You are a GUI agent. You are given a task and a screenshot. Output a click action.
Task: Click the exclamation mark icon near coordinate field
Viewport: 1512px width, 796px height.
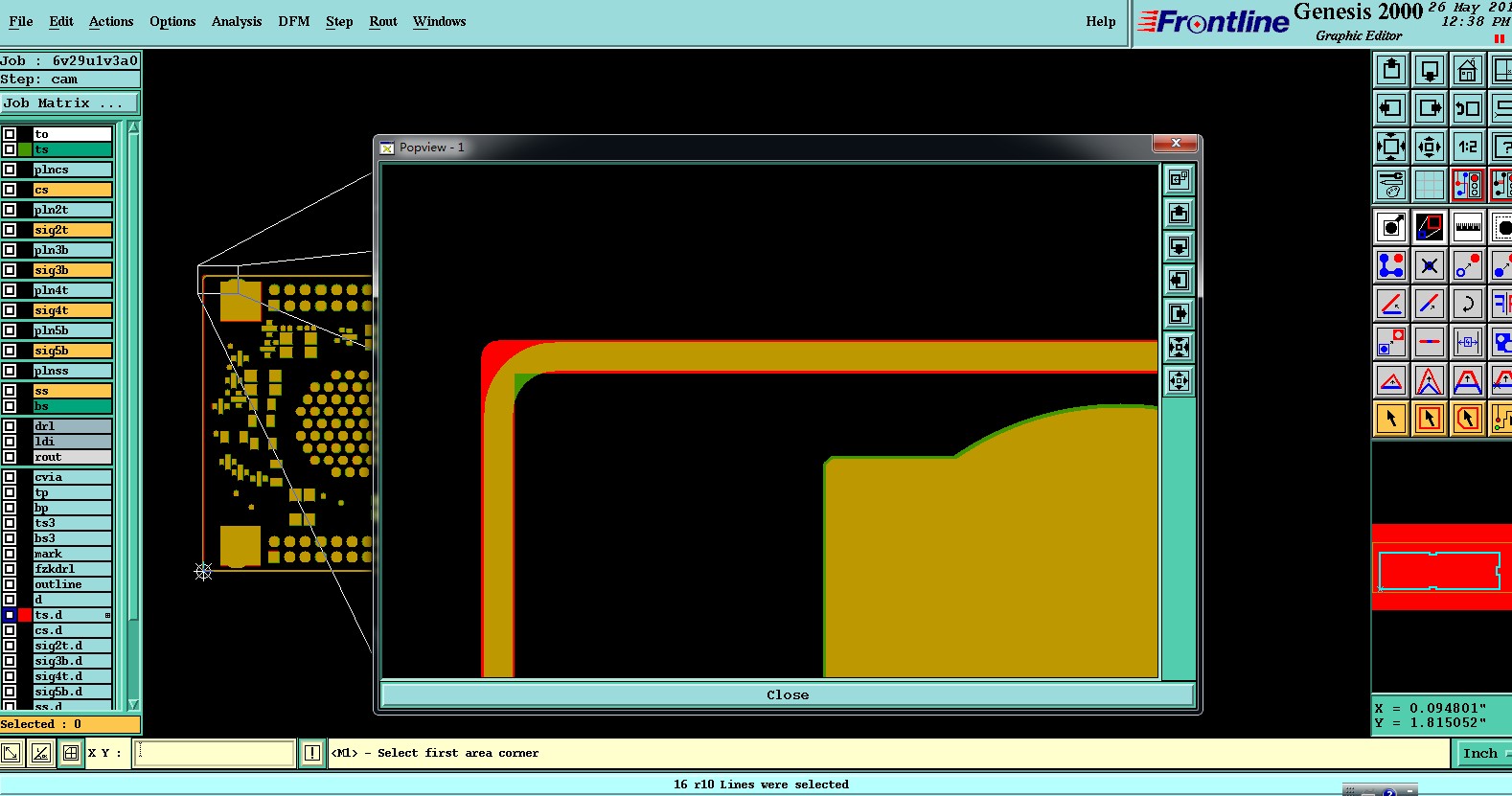[x=312, y=753]
